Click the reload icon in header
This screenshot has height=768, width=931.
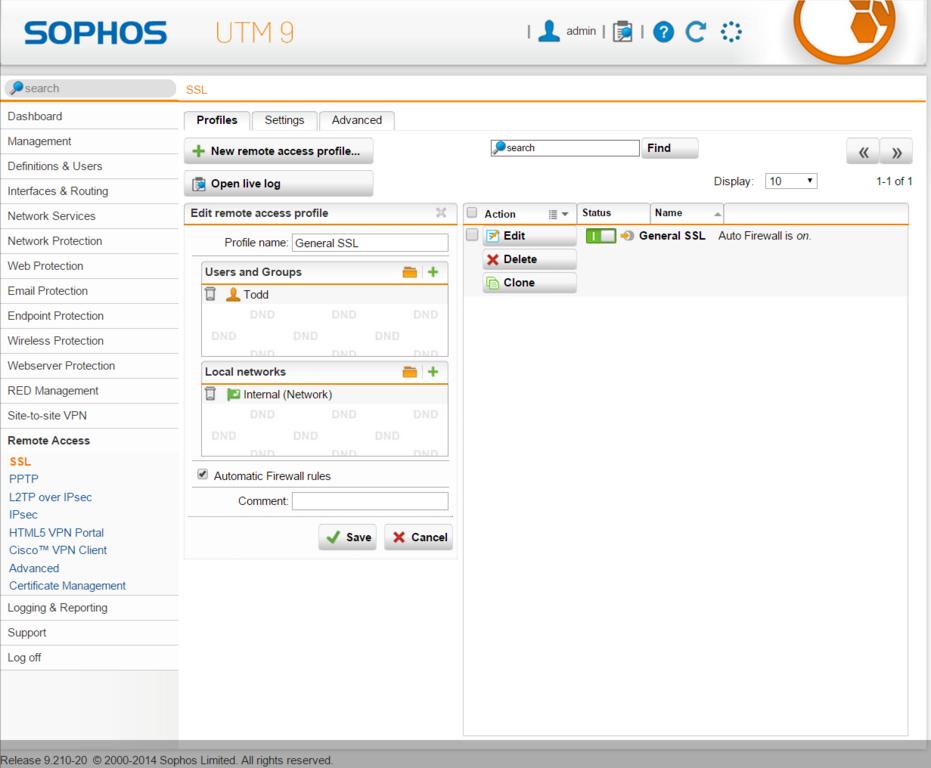(695, 31)
